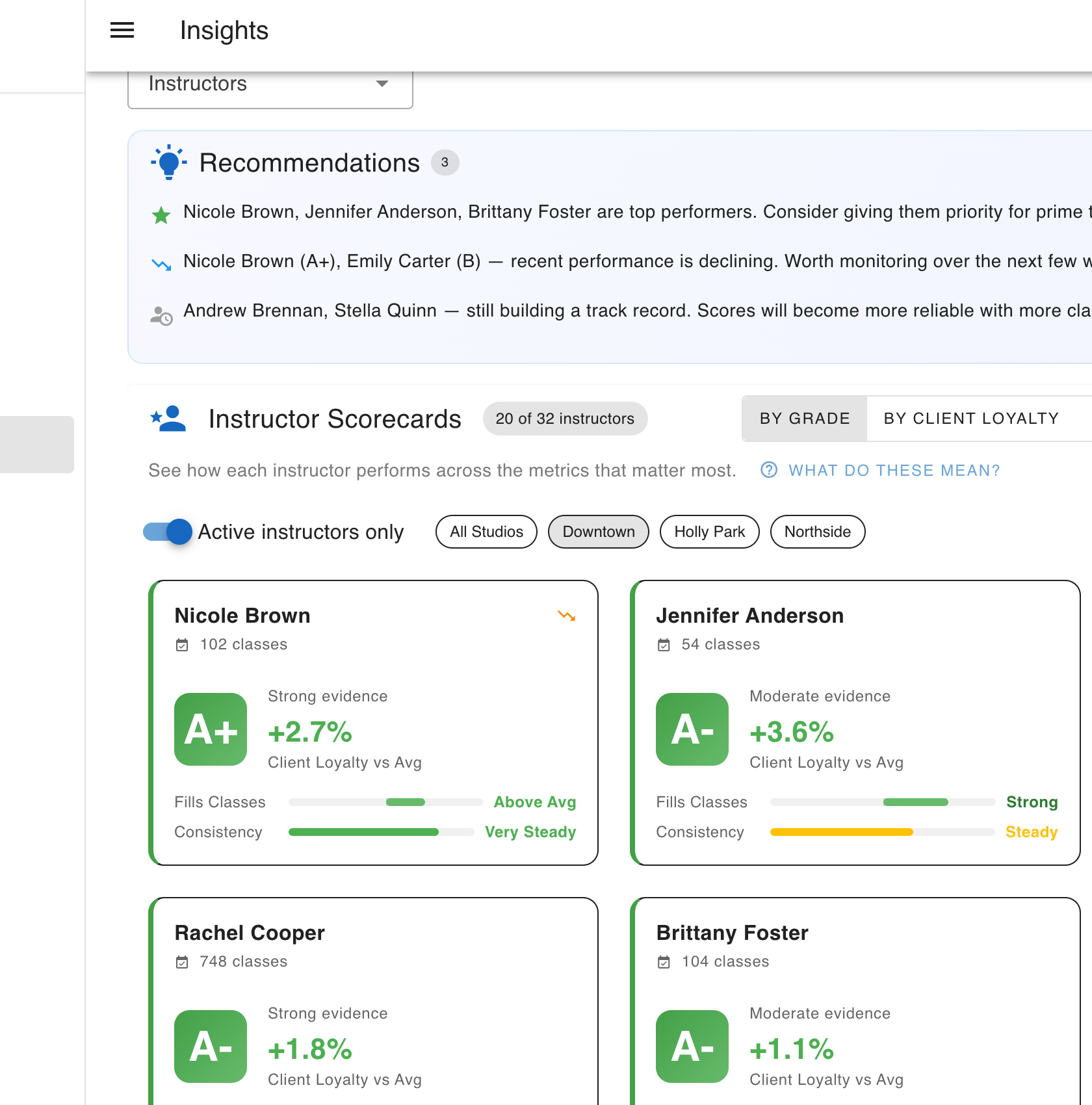Screen dimensions: 1092x1105
Task: Select the Northside studio filter chip
Action: point(818,532)
